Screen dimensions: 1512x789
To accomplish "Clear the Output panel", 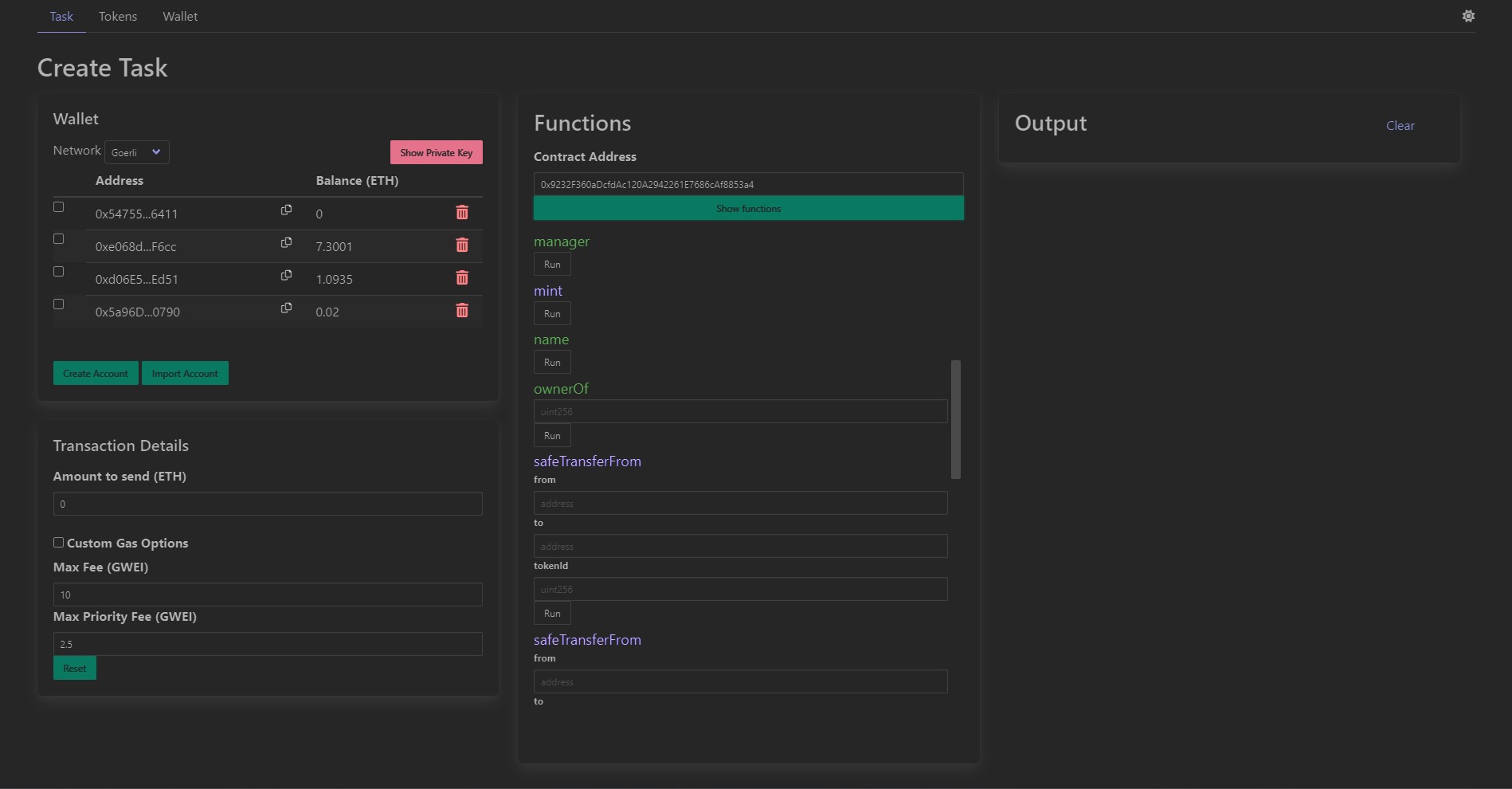I will (1400, 126).
